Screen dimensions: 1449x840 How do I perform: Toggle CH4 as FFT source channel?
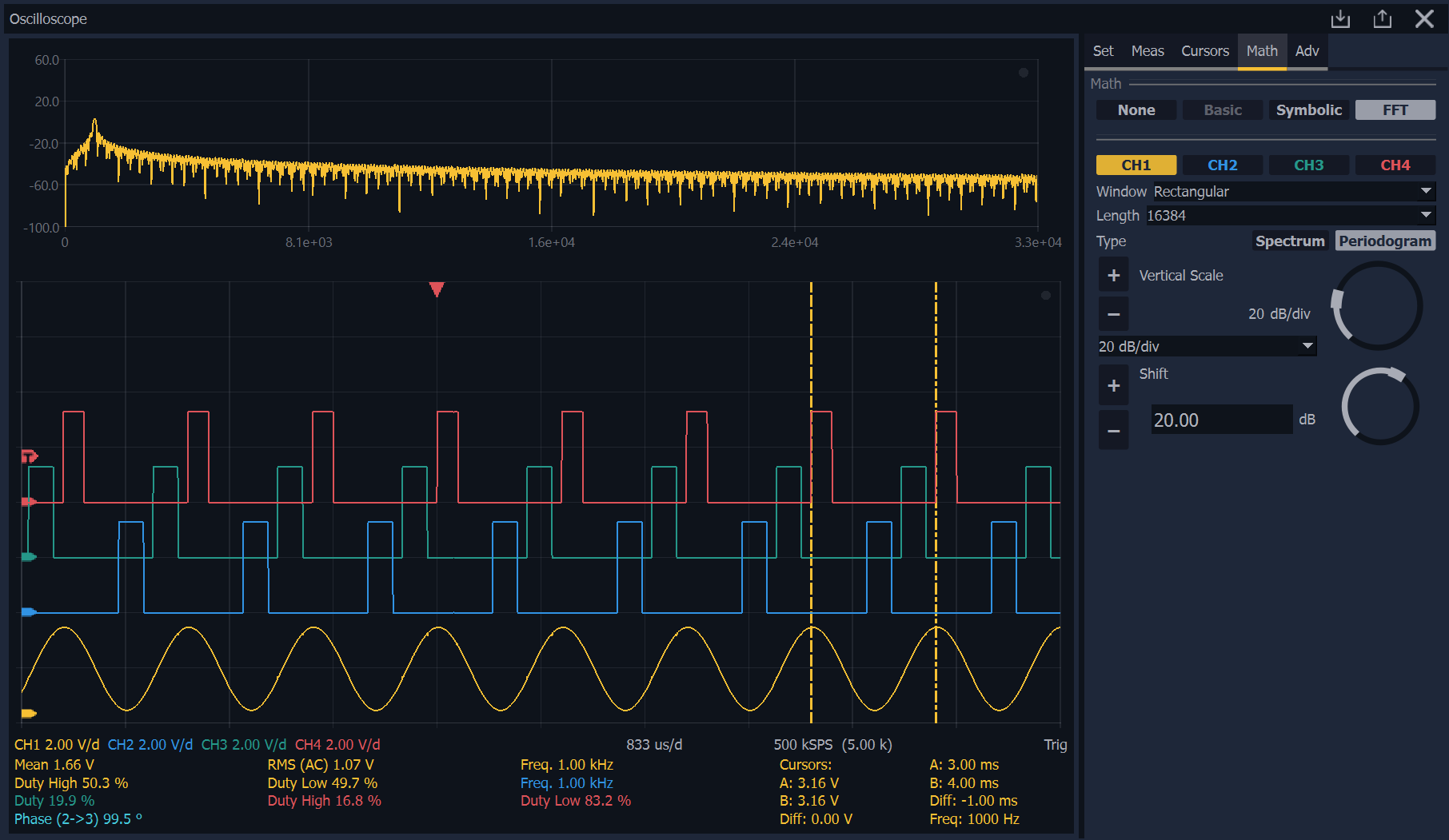[1395, 165]
